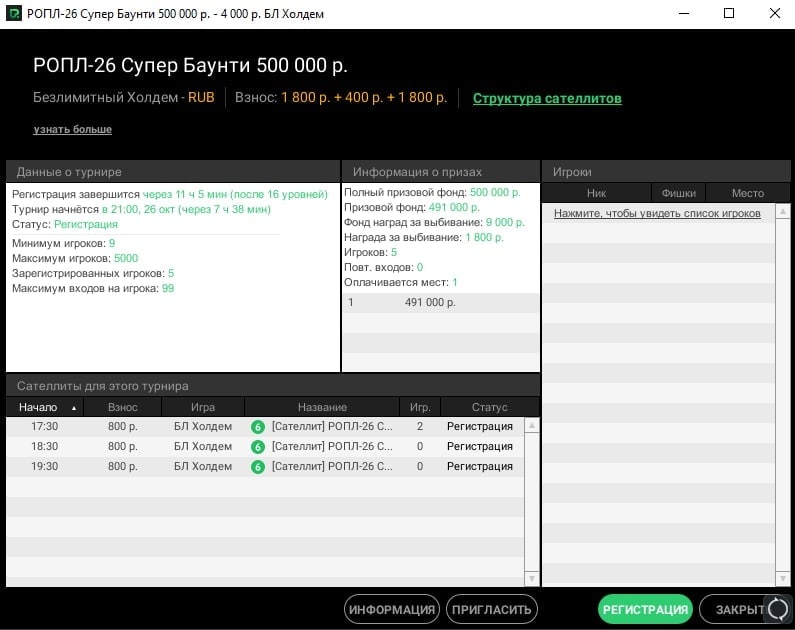This screenshot has width=795, height=630.
Task: Click satellites list scroll down arrow
Action: click(x=532, y=578)
